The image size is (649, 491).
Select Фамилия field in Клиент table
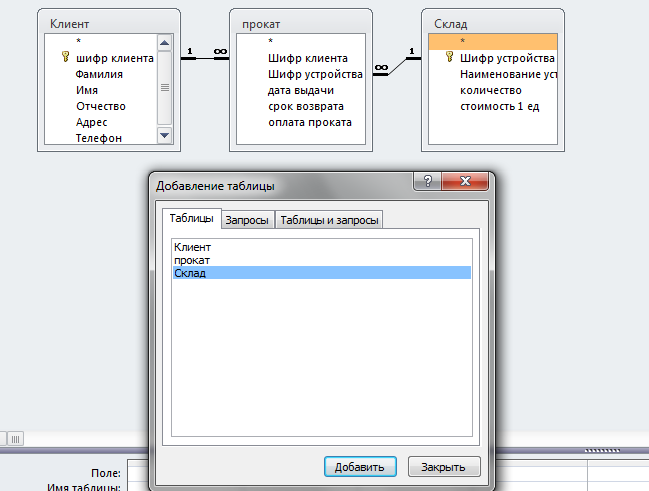pos(99,75)
